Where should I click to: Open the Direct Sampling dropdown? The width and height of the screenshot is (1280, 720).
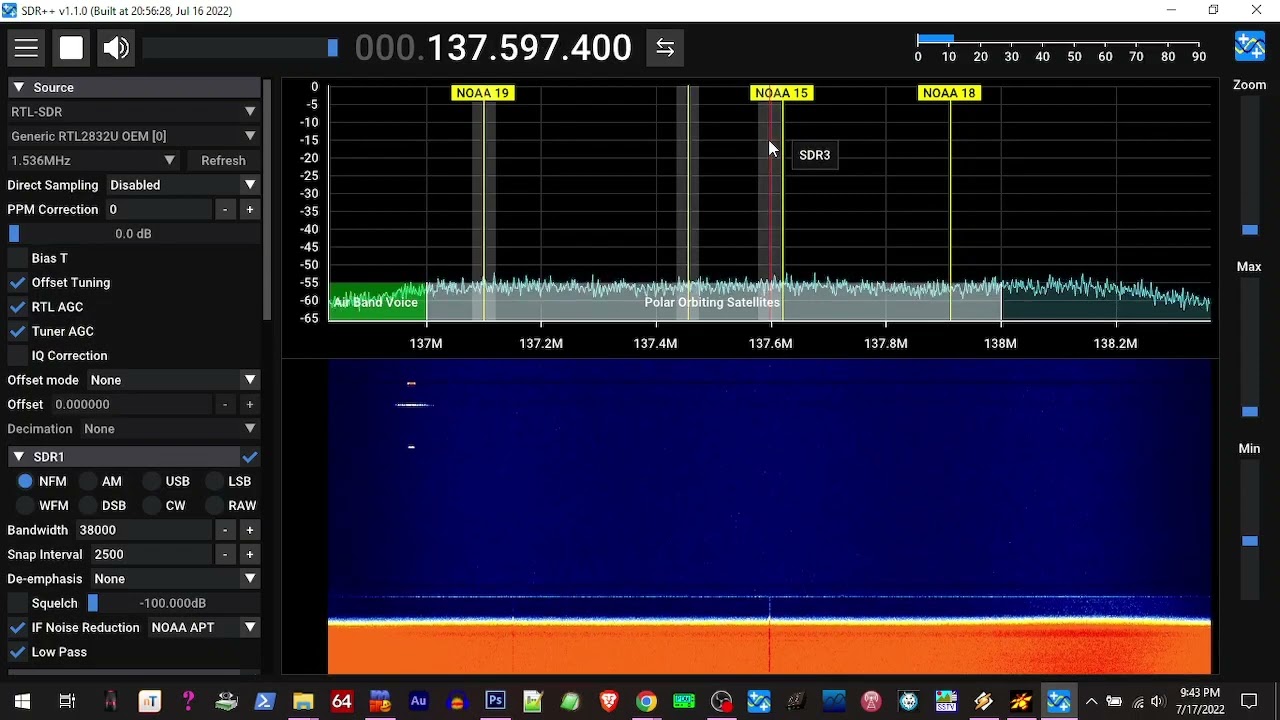pos(183,185)
